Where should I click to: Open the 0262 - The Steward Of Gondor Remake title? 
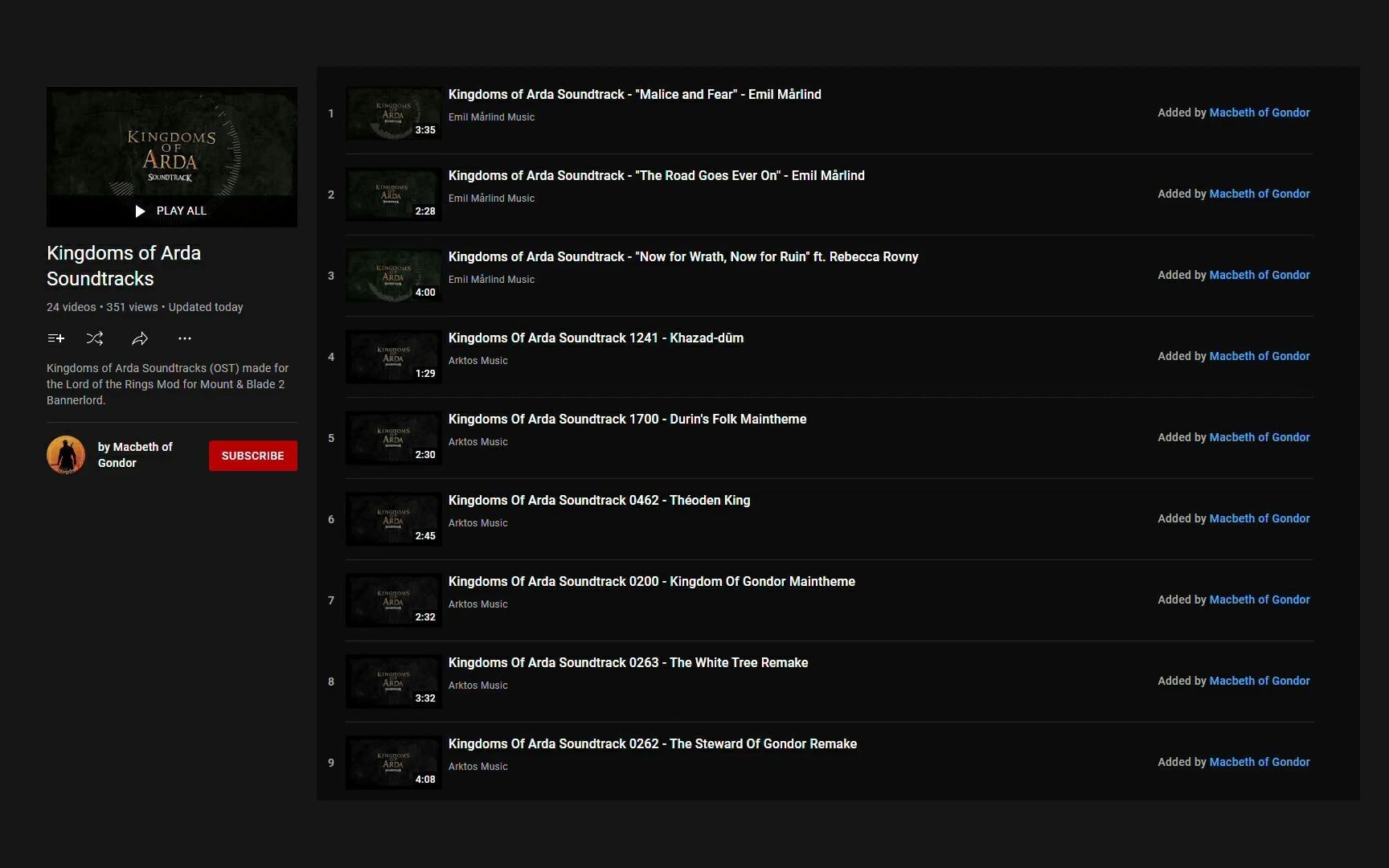pos(653,744)
